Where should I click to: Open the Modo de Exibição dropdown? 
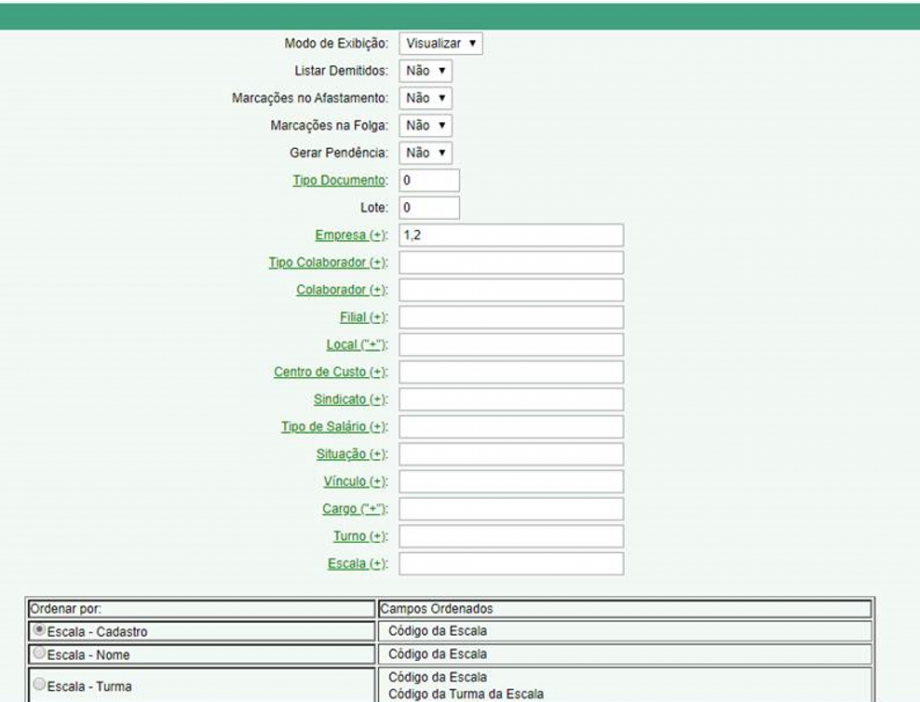pyautogui.click(x=441, y=44)
